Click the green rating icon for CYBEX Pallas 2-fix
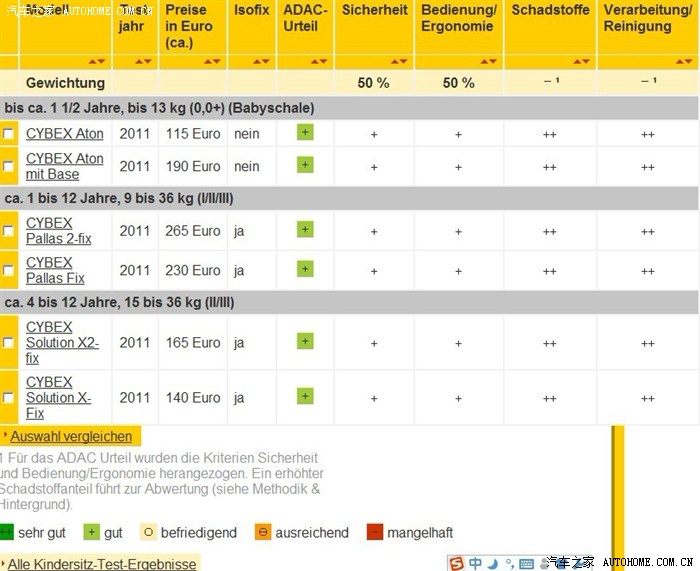 pyautogui.click(x=305, y=229)
